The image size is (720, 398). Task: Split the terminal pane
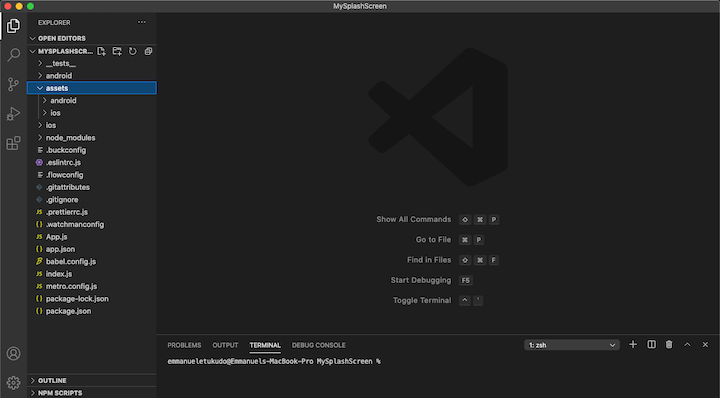[651, 344]
